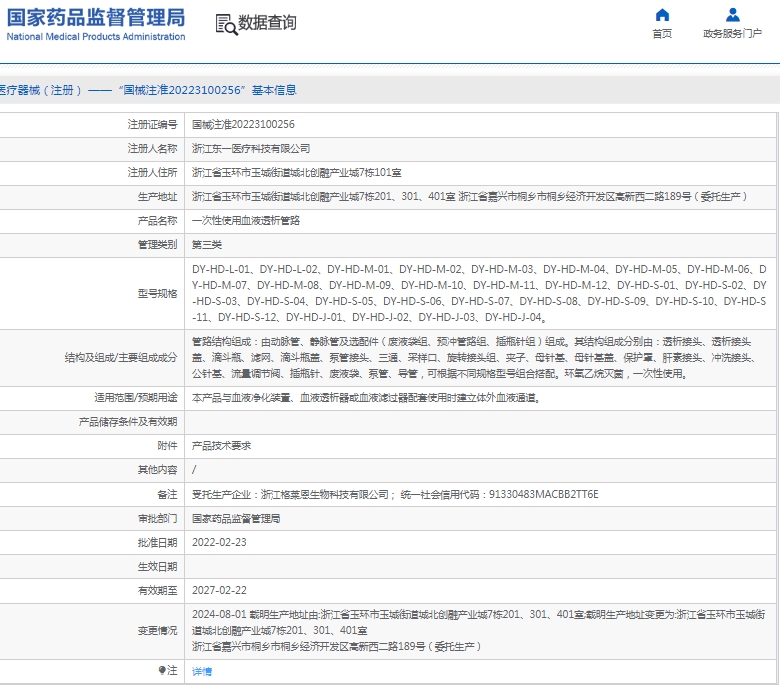Click the intended use description text
This screenshot has width=780, height=690.
pos(367,398)
